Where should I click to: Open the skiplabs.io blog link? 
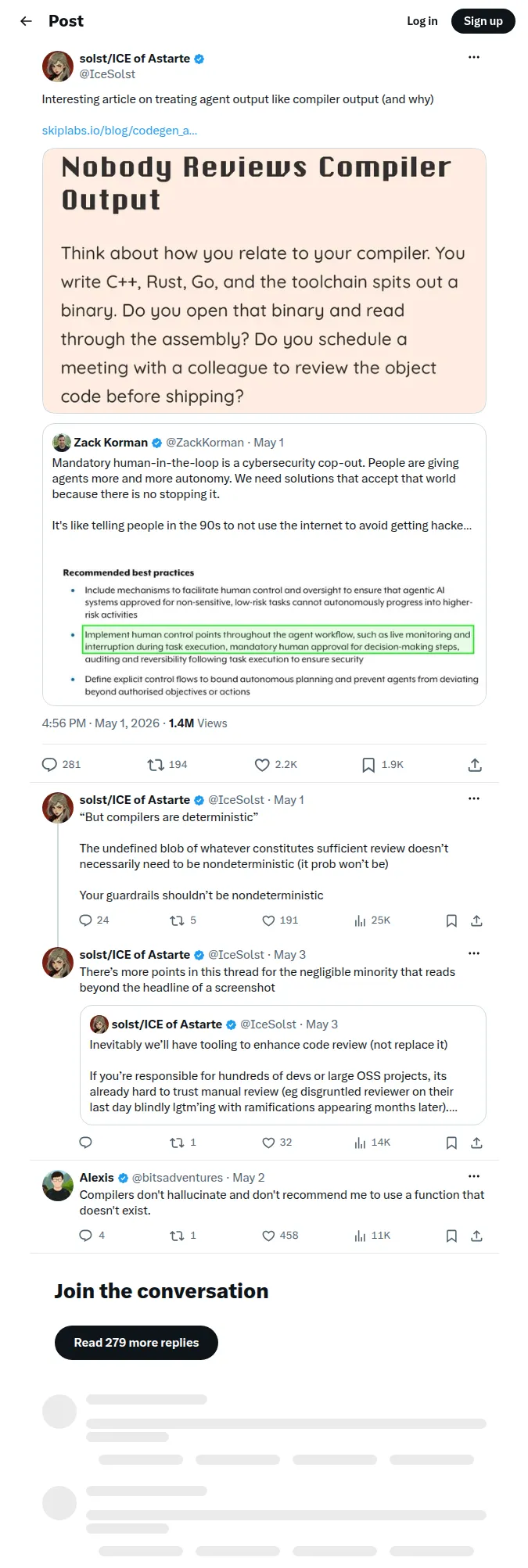click(x=120, y=131)
